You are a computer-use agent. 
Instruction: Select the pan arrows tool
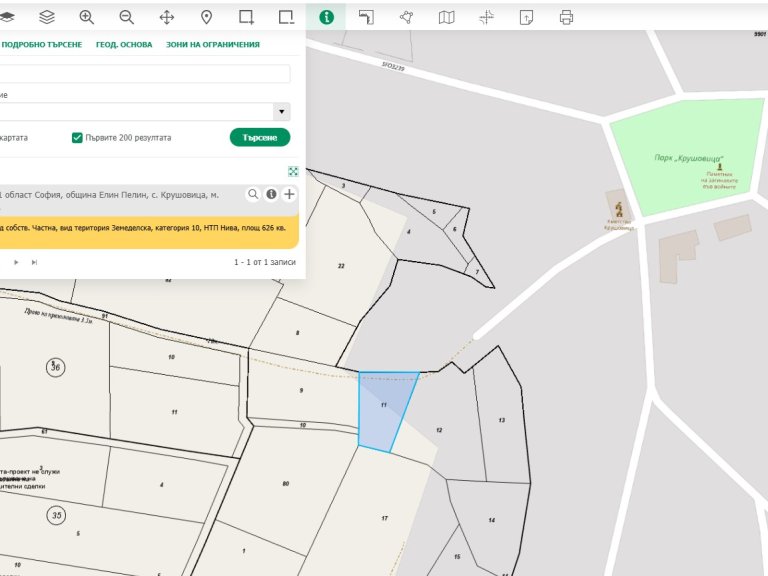point(167,17)
